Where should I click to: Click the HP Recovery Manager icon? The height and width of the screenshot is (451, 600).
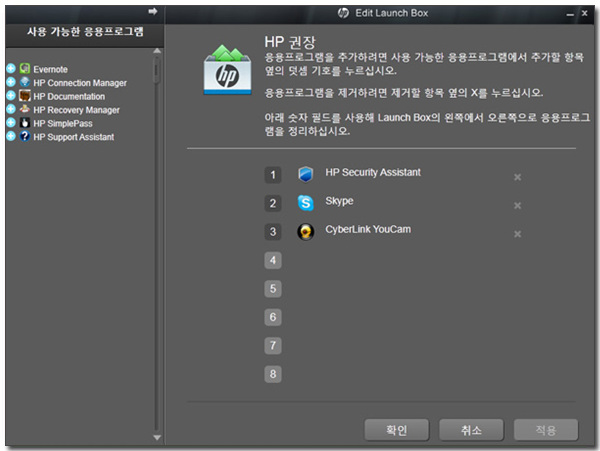pos(25,109)
